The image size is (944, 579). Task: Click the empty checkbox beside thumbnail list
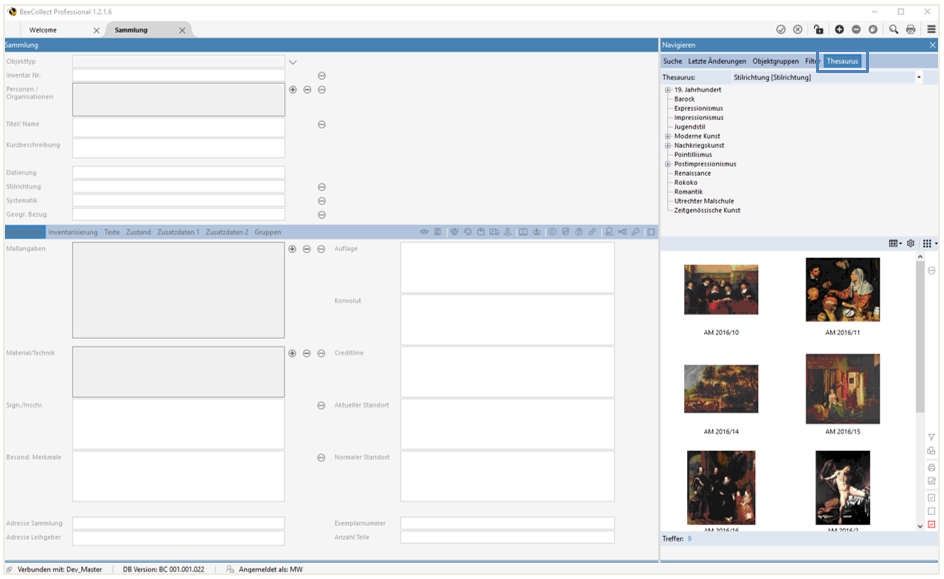[931, 511]
